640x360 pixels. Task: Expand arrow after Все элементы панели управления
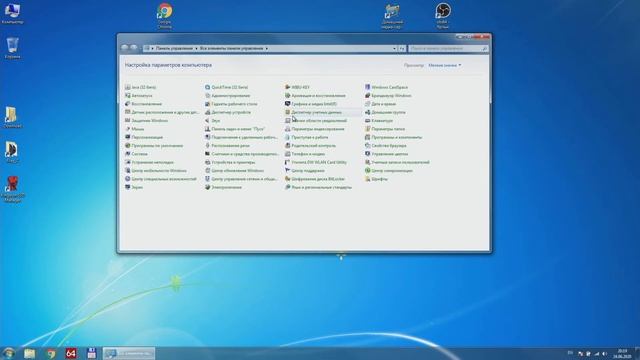[x=267, y=49]
